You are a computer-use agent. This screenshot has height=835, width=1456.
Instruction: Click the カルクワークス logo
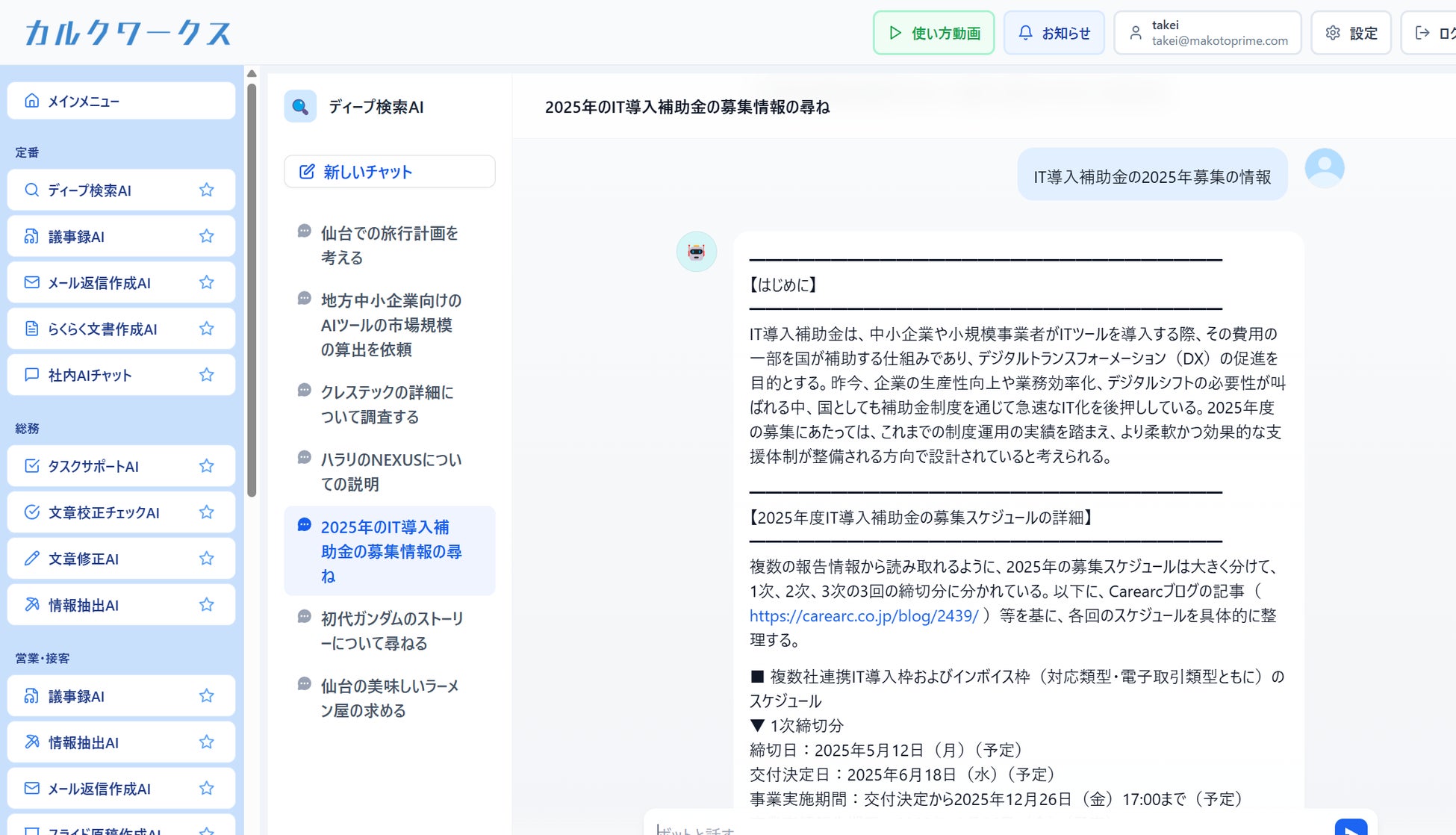(128, 33)
